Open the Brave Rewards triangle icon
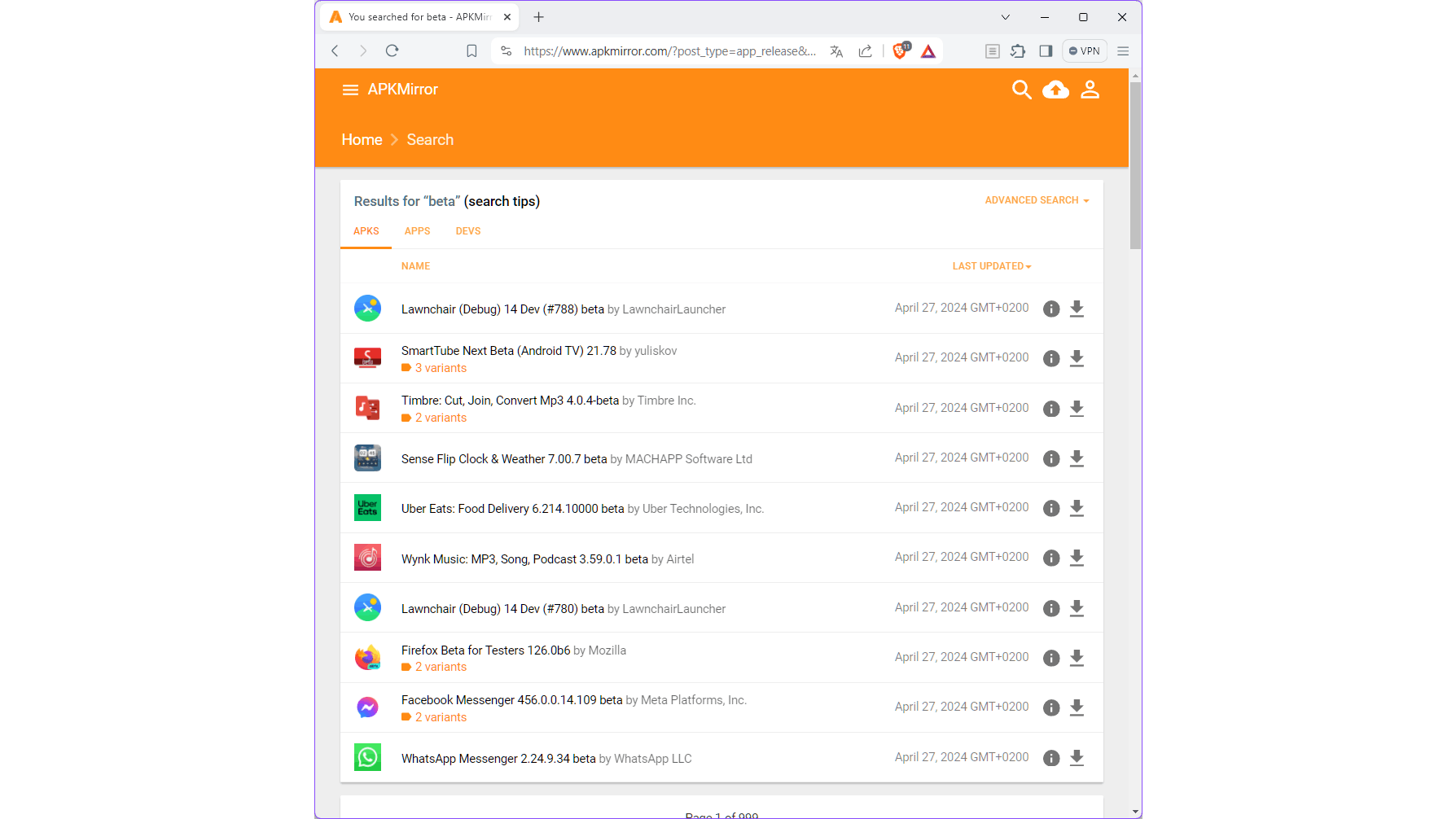1456x819 pixels. coord(928,51)
